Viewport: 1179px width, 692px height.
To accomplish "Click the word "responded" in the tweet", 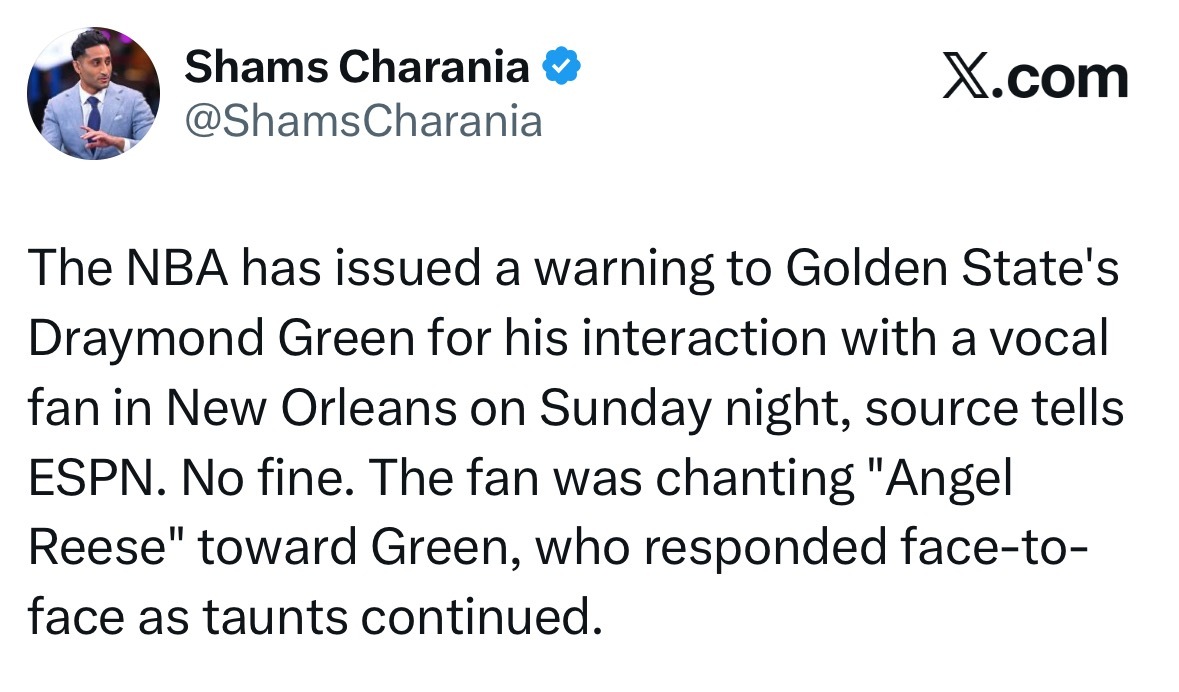I will point(748,549).
